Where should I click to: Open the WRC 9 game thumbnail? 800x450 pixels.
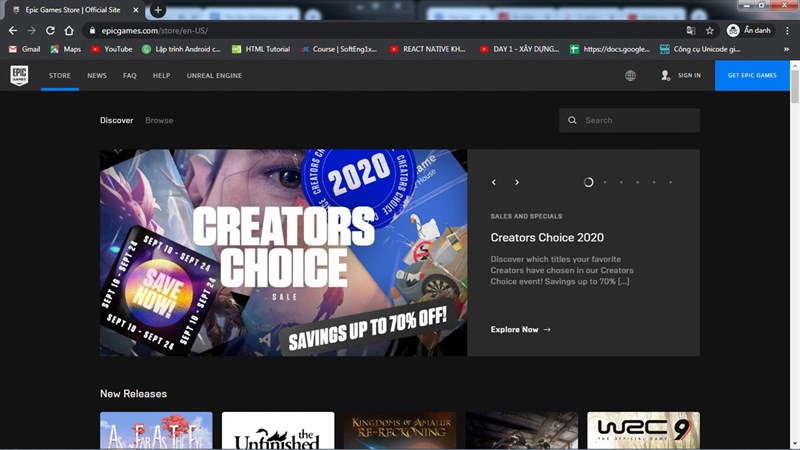click(x=643, y=431)
